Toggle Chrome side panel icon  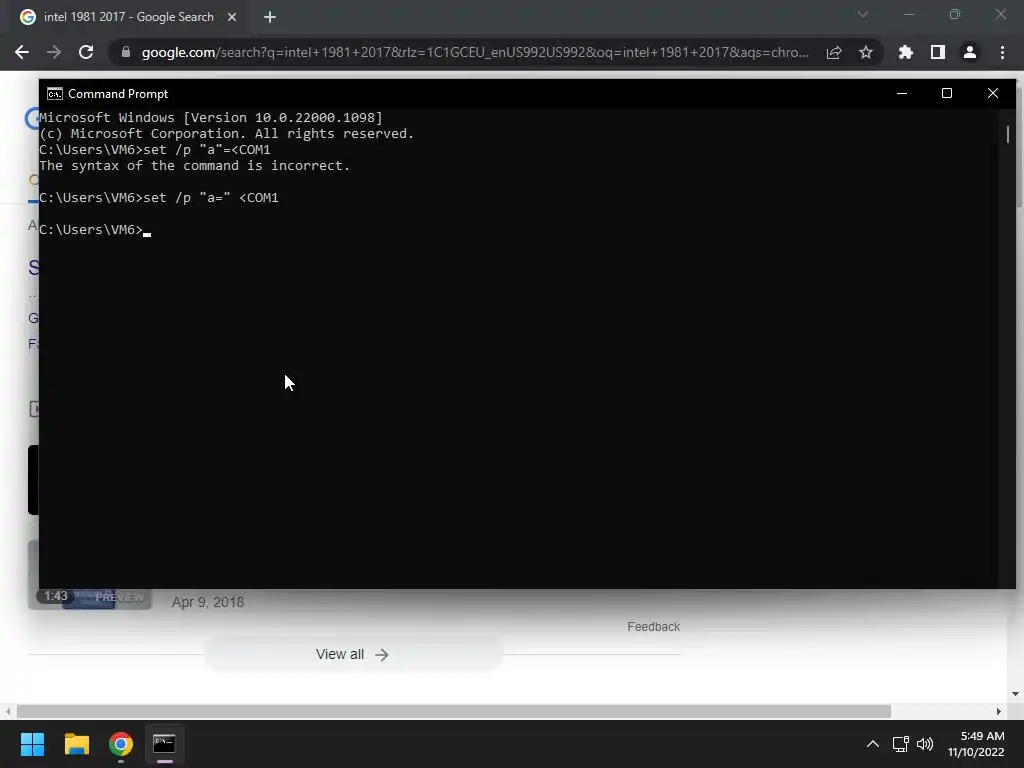[x=938, y=52]
